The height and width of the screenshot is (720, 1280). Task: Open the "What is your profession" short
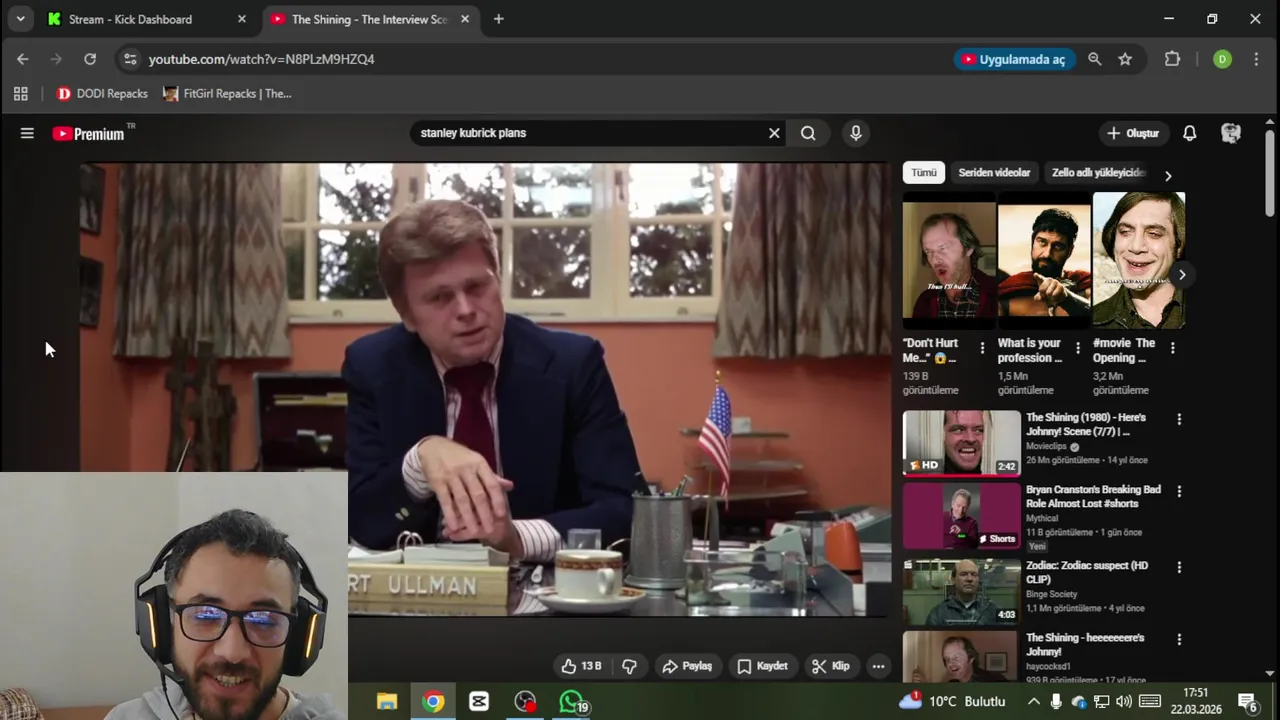click(1044, 260)
